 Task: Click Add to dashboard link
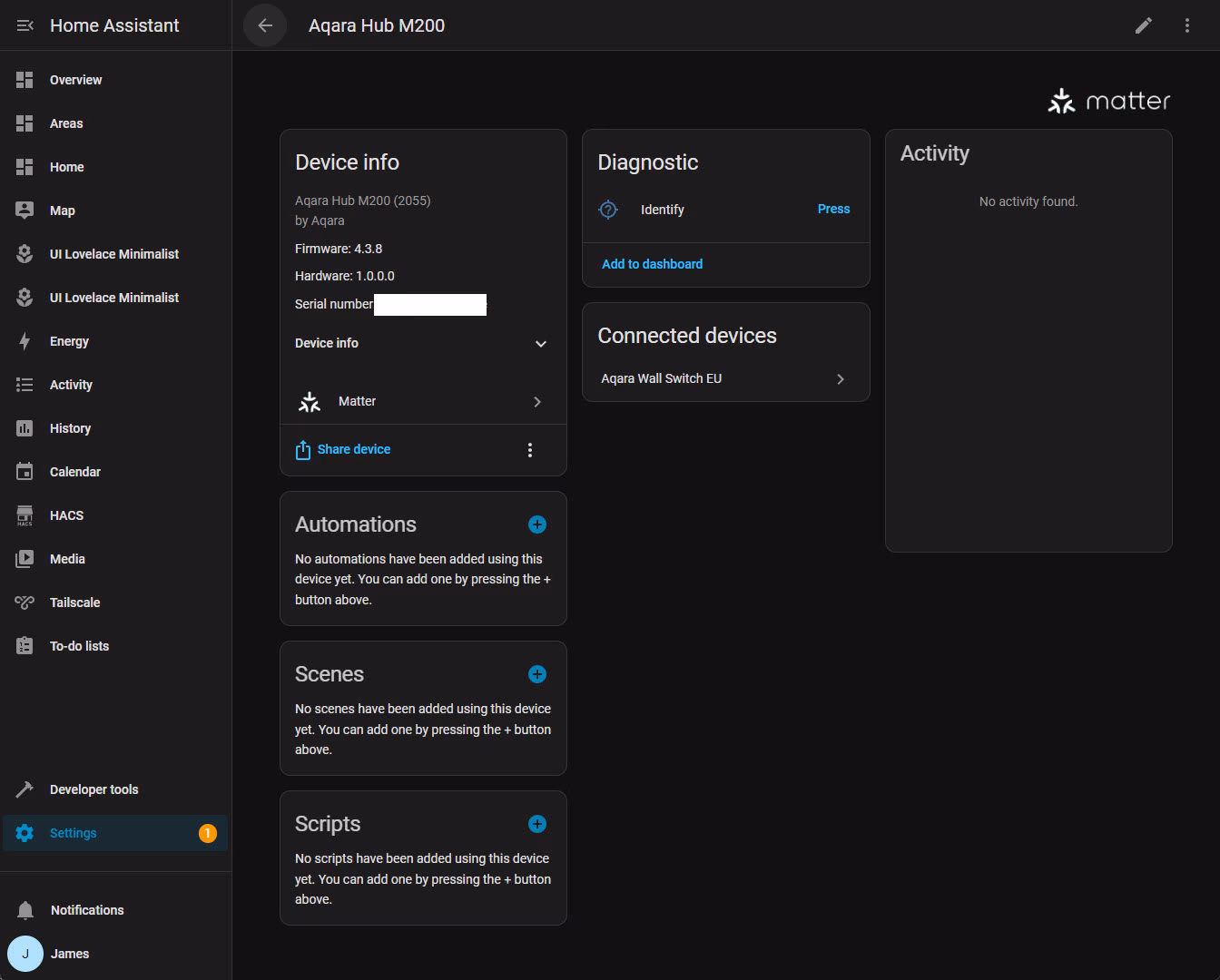652,264
